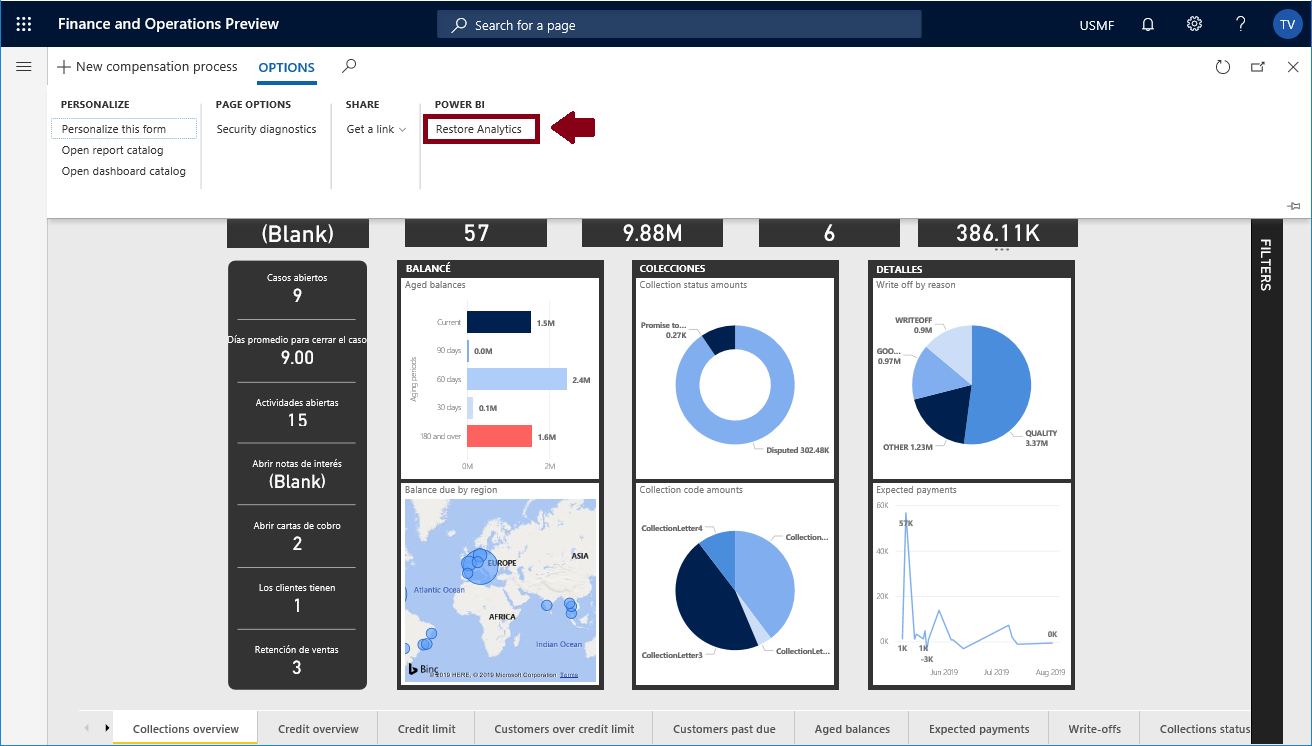Refresh the page with the refresh icon

click(1223, 66)
